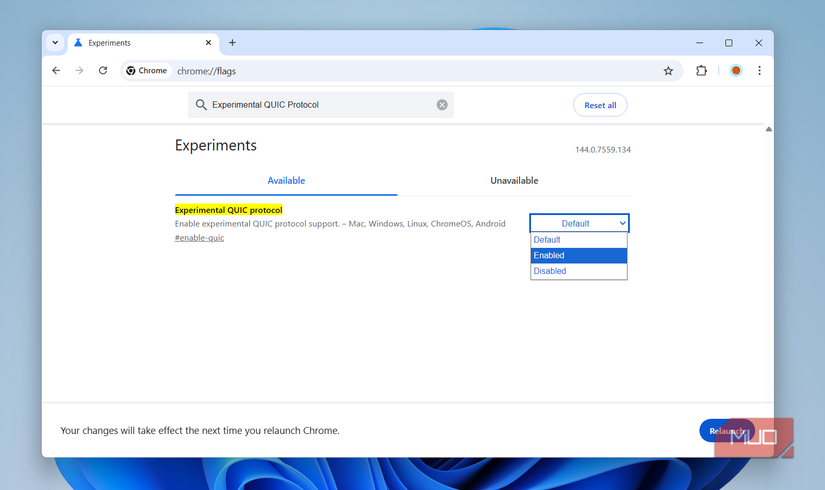Switch to the Unavailable tab
Screen dimensions: 825x490
pos(514,181)
